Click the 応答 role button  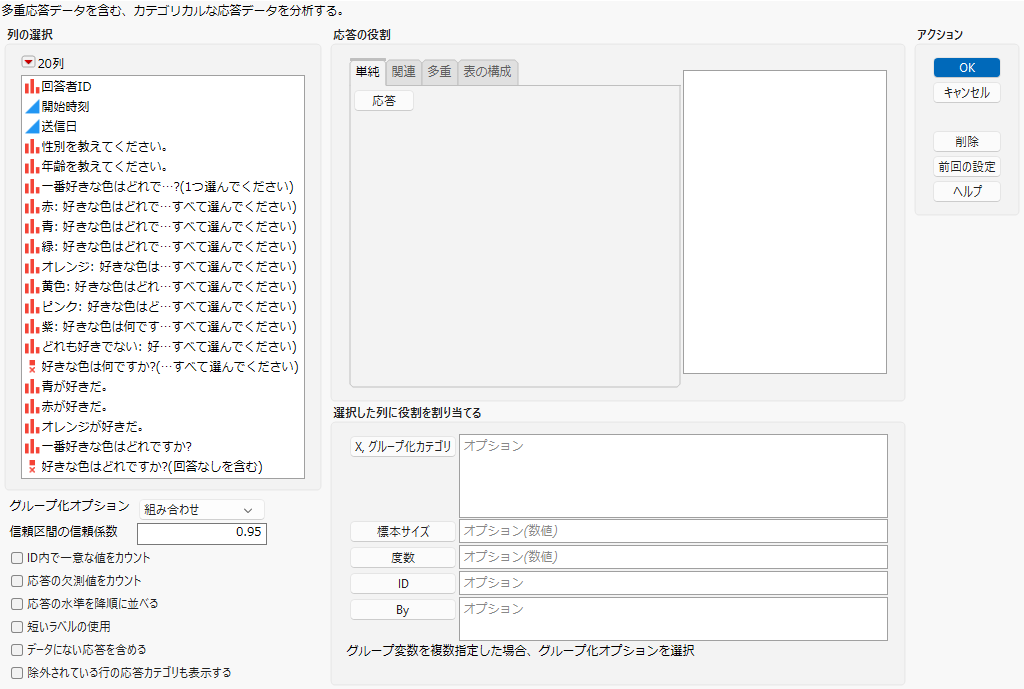click(x=384, y=101)
